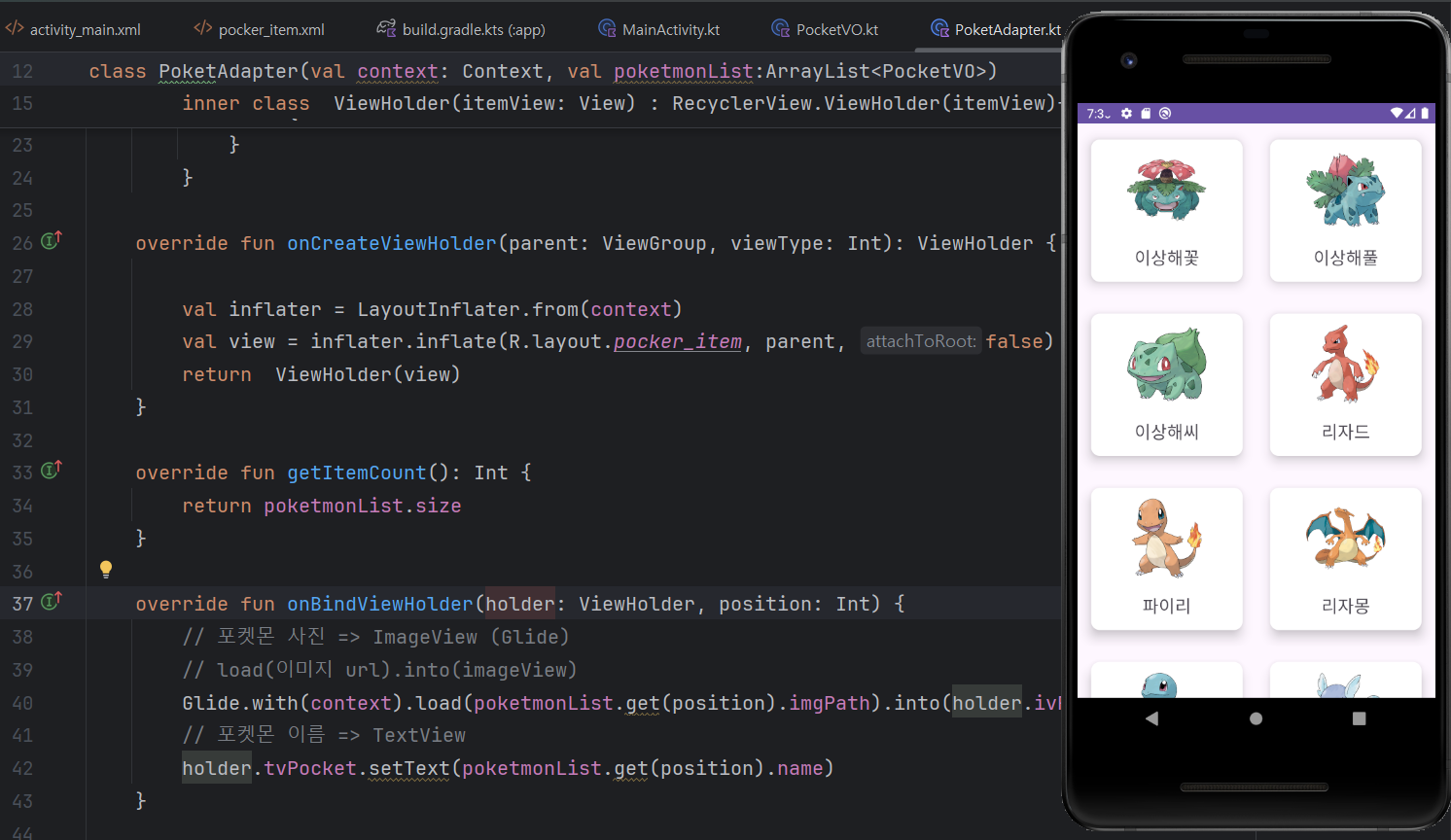Click the Kotlin class icon on the MainActivity.kt tab

[x=607, y=28]
